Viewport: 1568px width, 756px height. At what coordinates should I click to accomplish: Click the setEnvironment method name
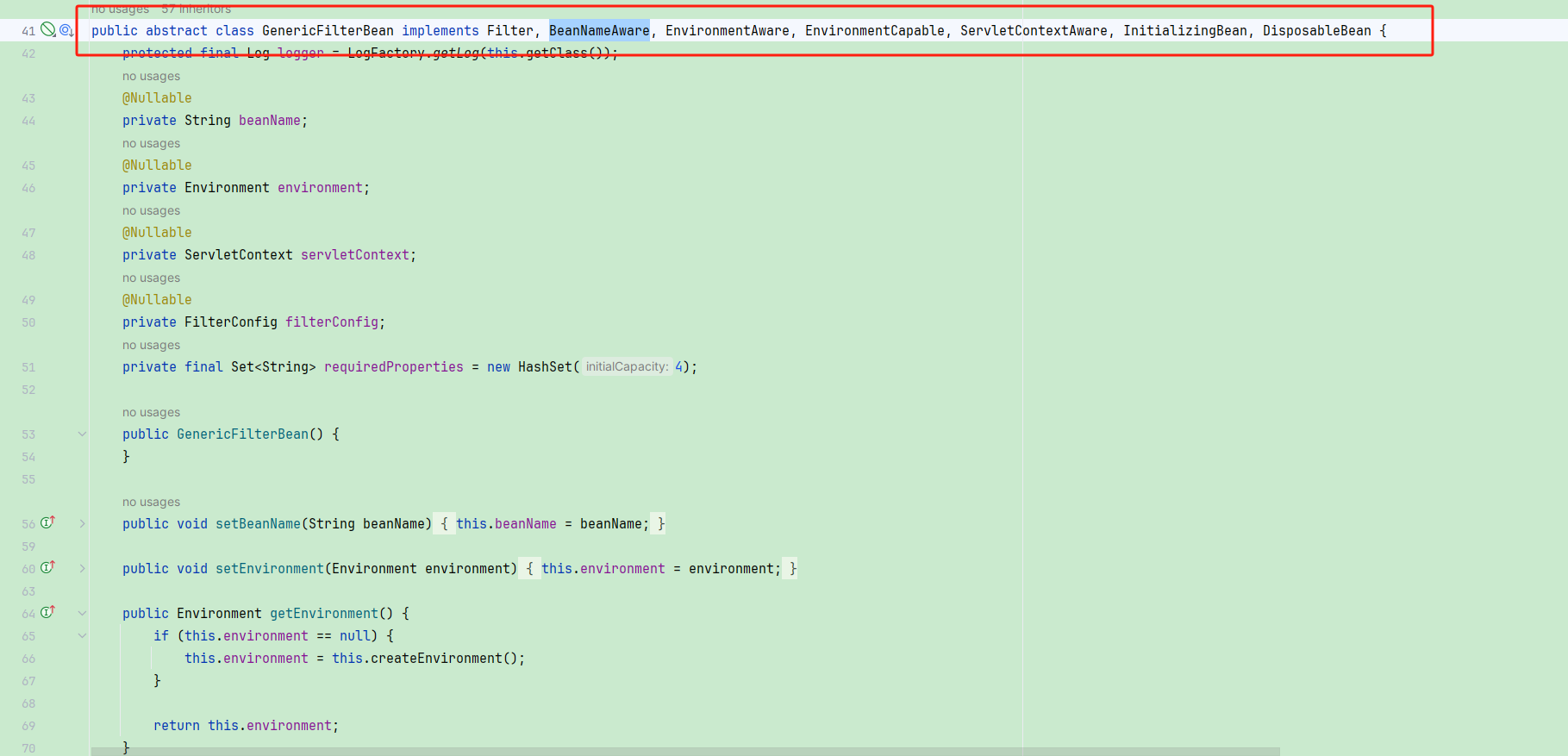(x=269, y=569)
